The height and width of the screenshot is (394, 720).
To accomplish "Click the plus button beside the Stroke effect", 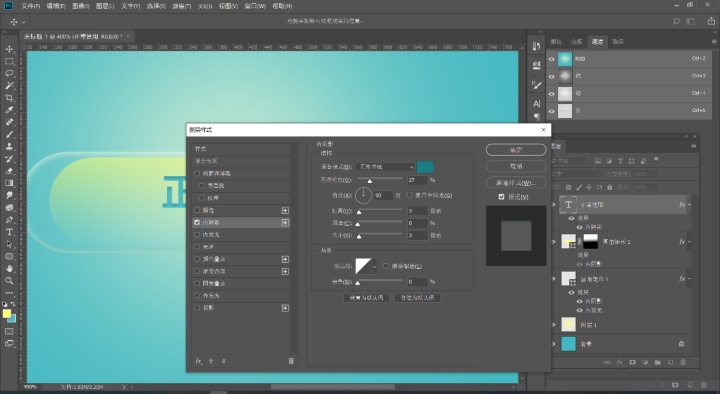I will click(285, 210).
